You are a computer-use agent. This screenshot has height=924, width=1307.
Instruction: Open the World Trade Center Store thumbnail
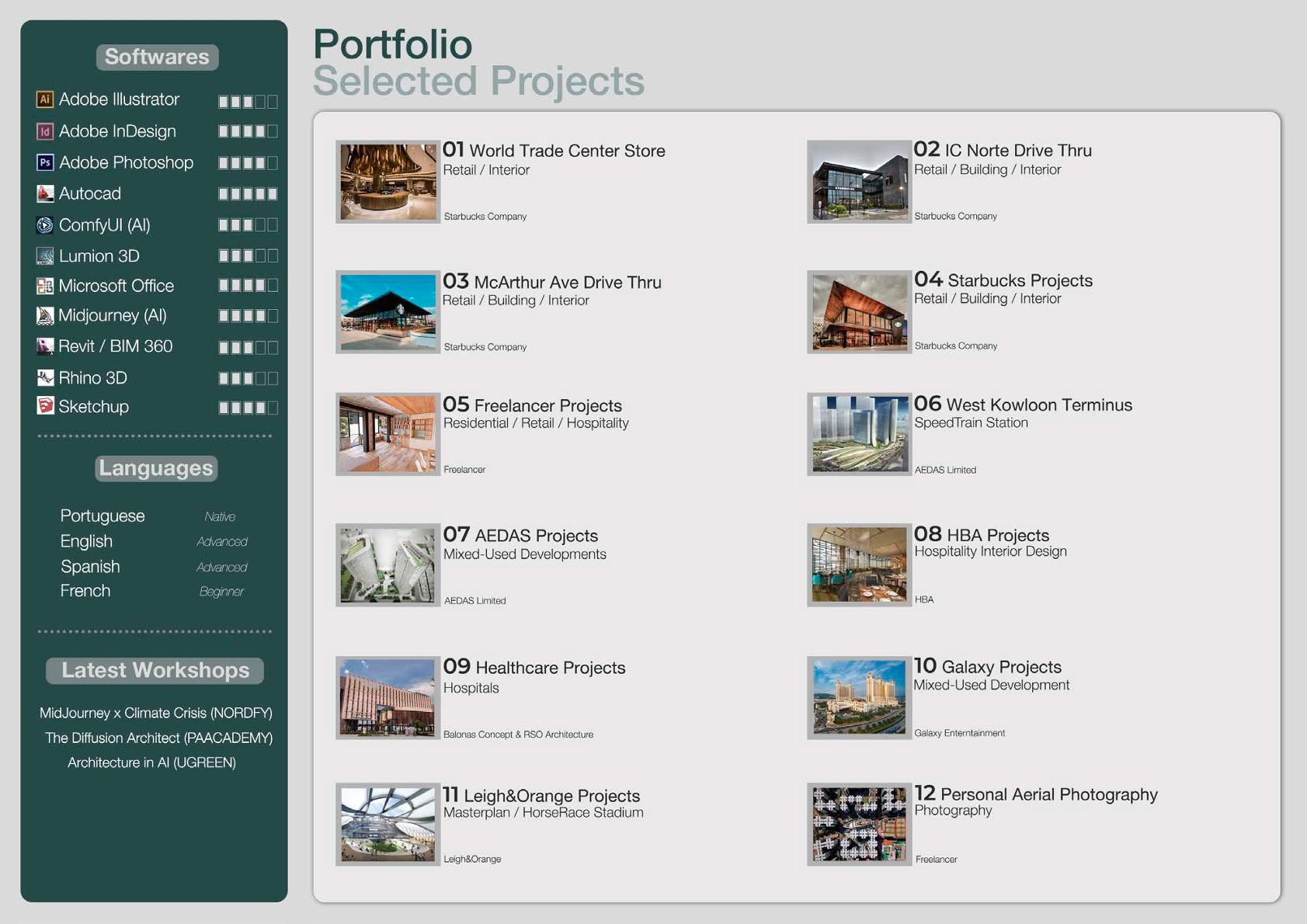(x=388, y=182)
